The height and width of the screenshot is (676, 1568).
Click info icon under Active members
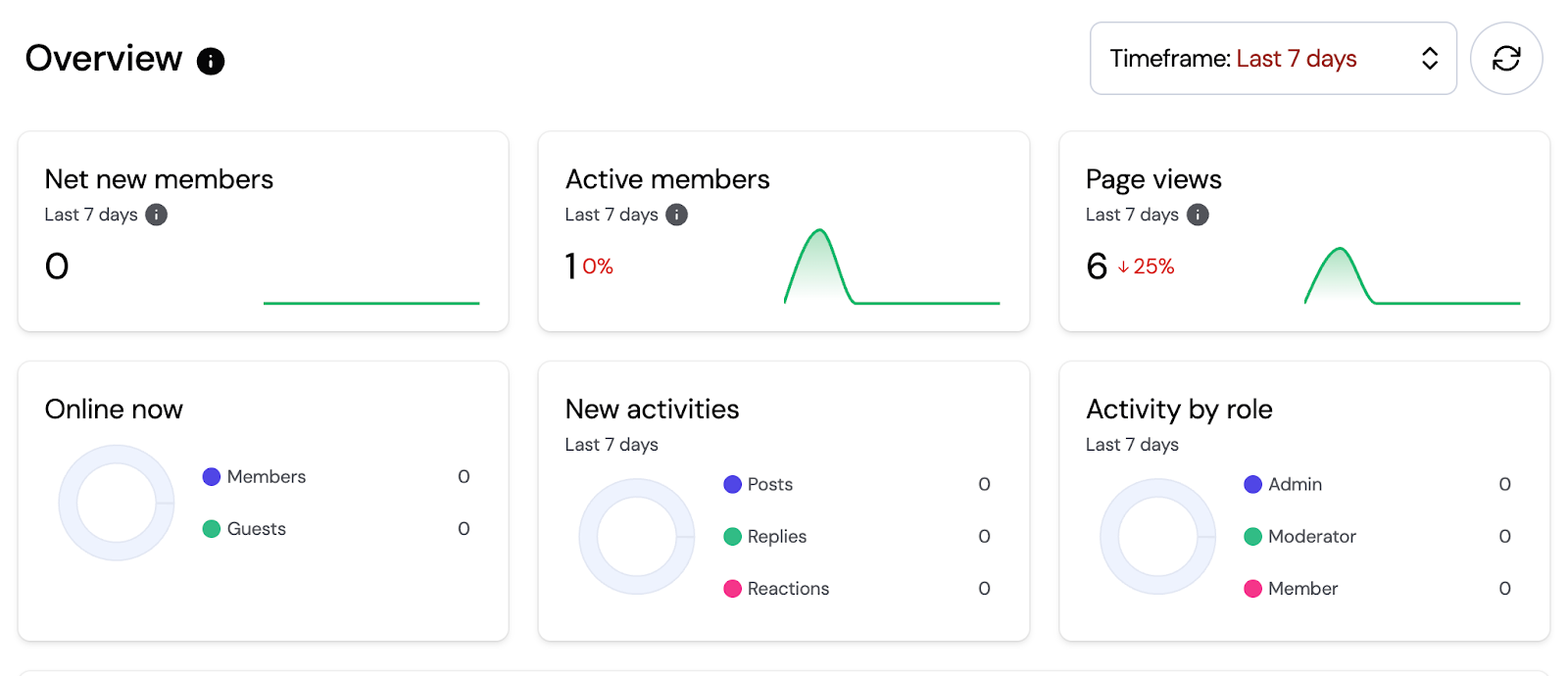pyautogui.click(x=677, y=215)
